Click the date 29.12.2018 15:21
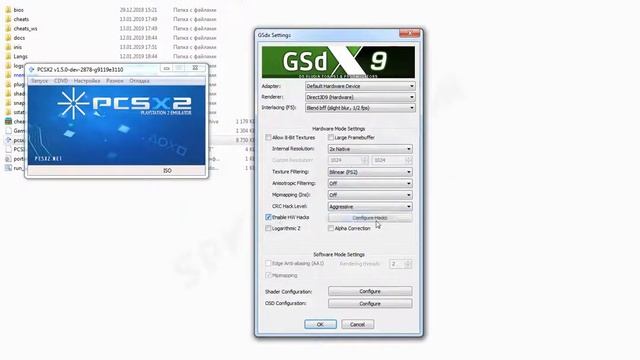This screenshot has width=640, height=360. click(138, 10)
